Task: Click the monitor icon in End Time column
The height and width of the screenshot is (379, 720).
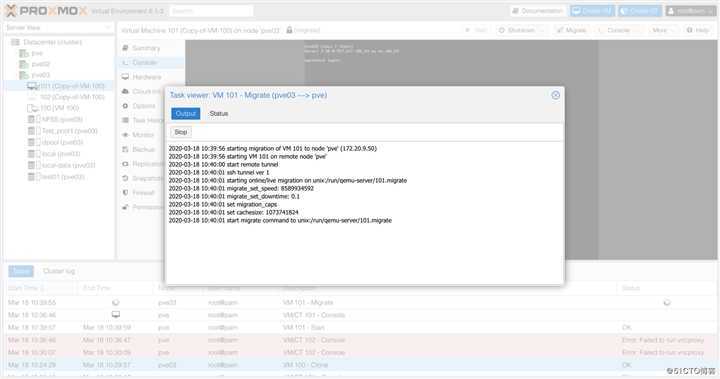Action: 116,315
